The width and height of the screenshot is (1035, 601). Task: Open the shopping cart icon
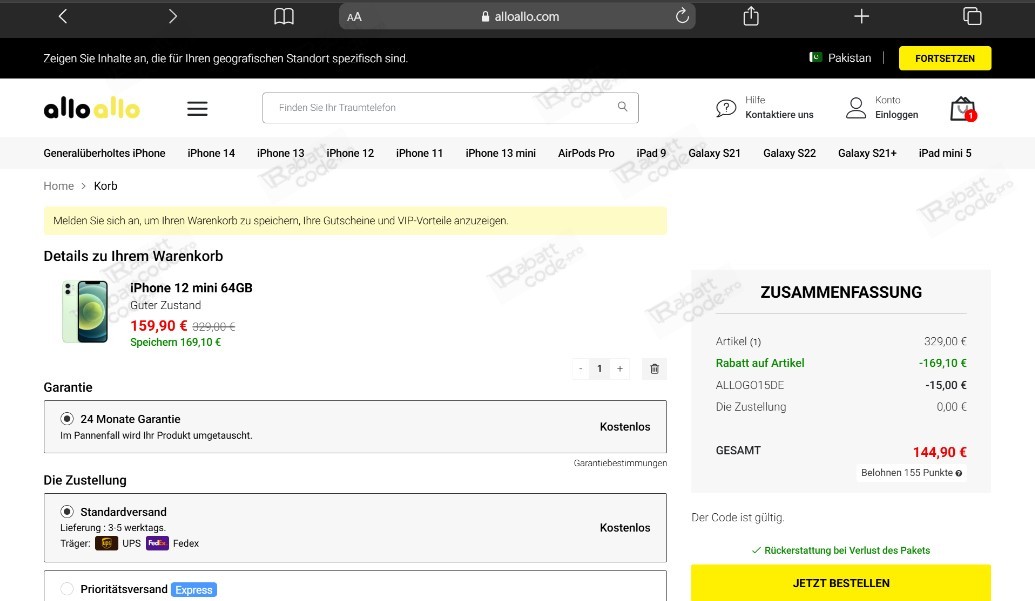(x=962, y=108)
